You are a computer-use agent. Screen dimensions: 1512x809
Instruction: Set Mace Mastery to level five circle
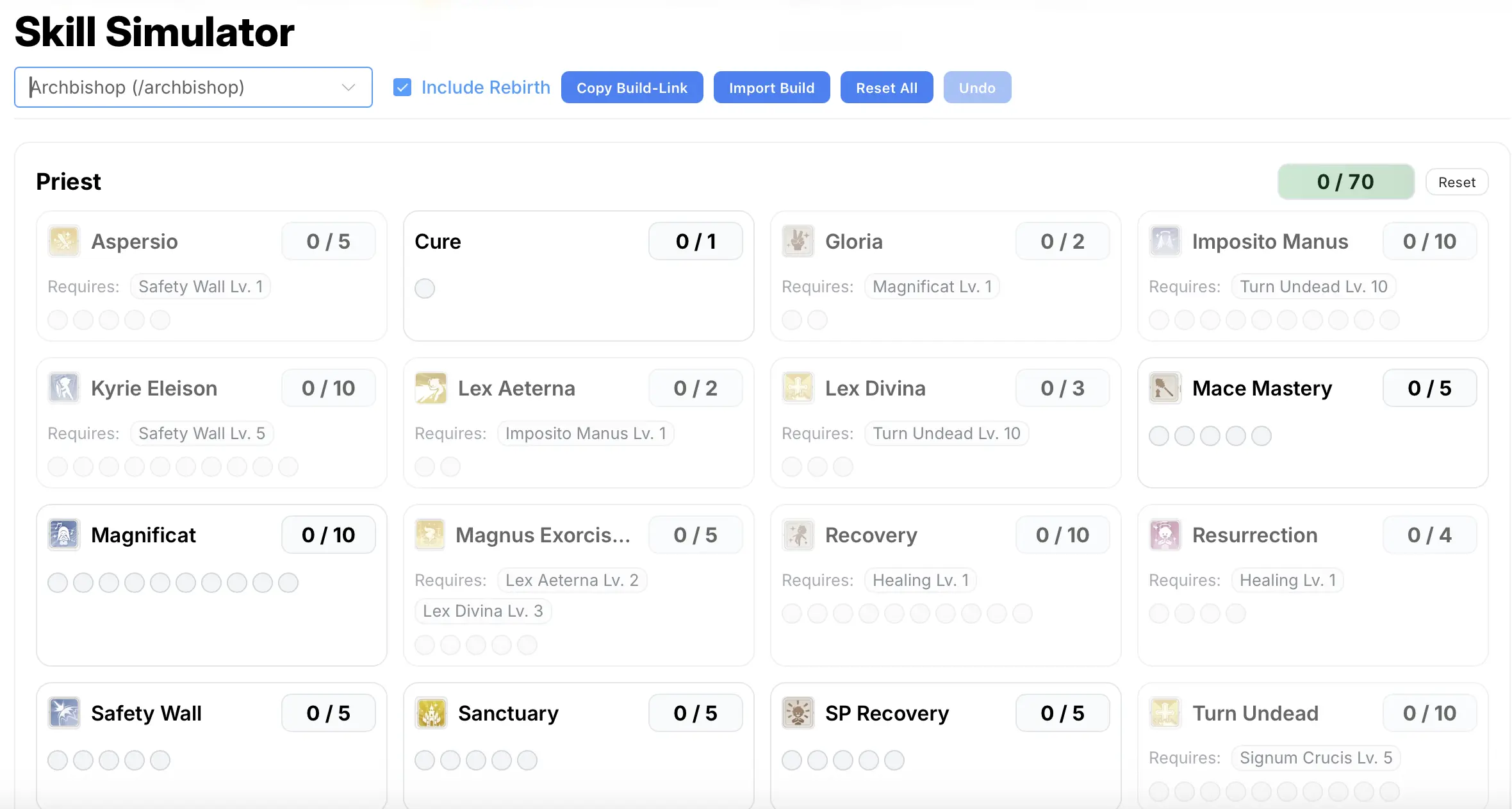pyautogui.click(x=1261, y=436)
